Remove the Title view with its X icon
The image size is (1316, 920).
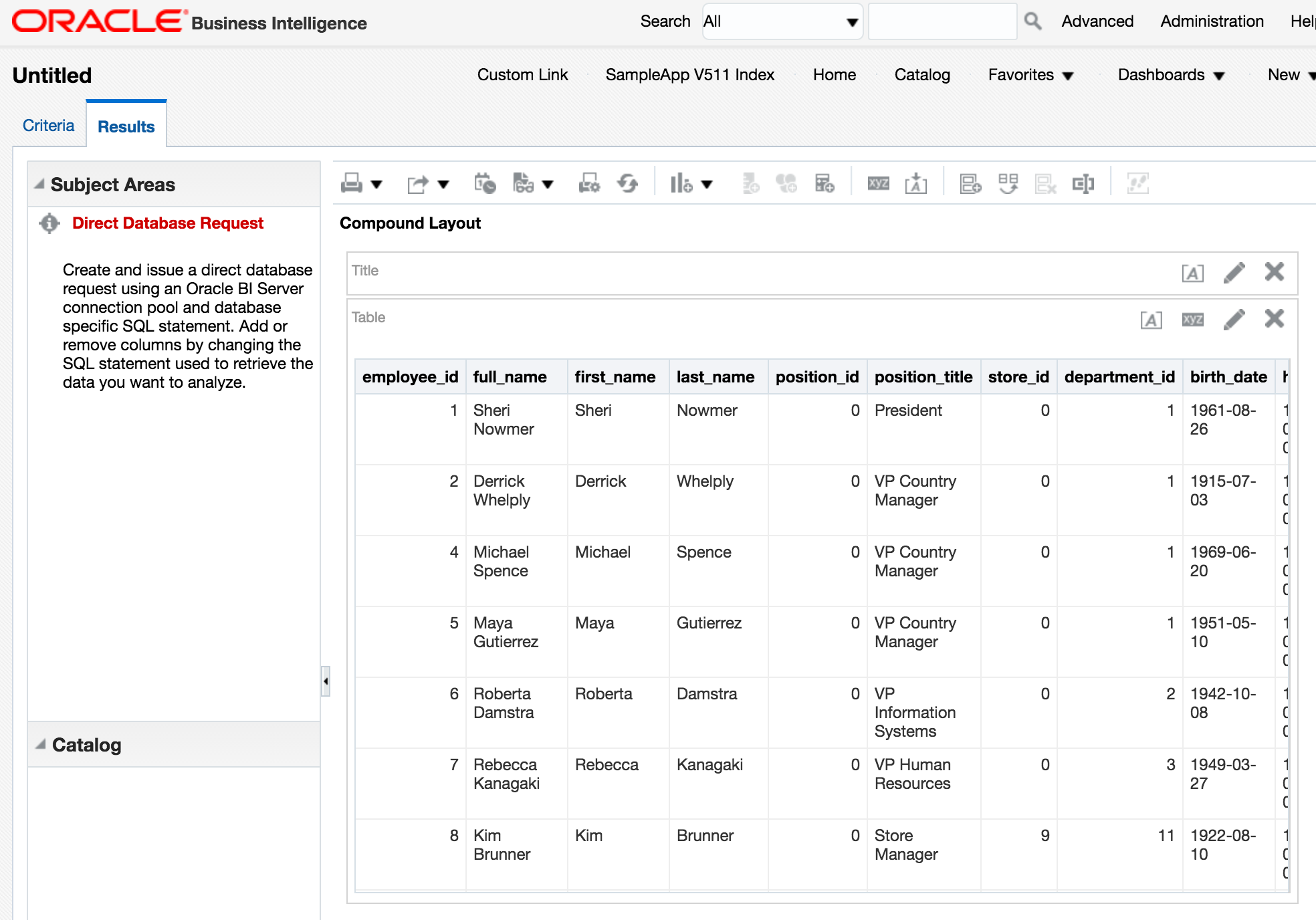(x=1274, y=271)
